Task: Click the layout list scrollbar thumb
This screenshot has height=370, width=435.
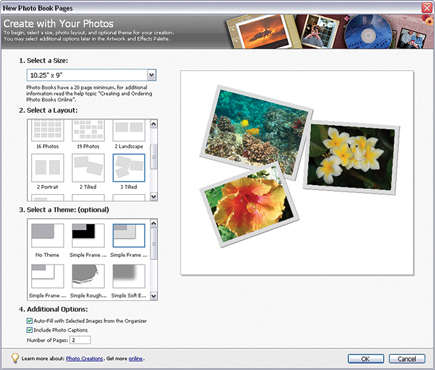Action: (x=154, y=157)
